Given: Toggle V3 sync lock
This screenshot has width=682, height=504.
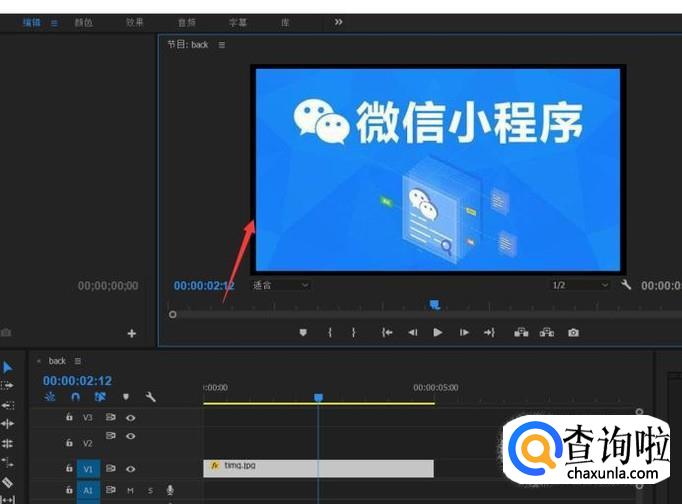Looking at the screenshot, I should (x=110, y=417).
